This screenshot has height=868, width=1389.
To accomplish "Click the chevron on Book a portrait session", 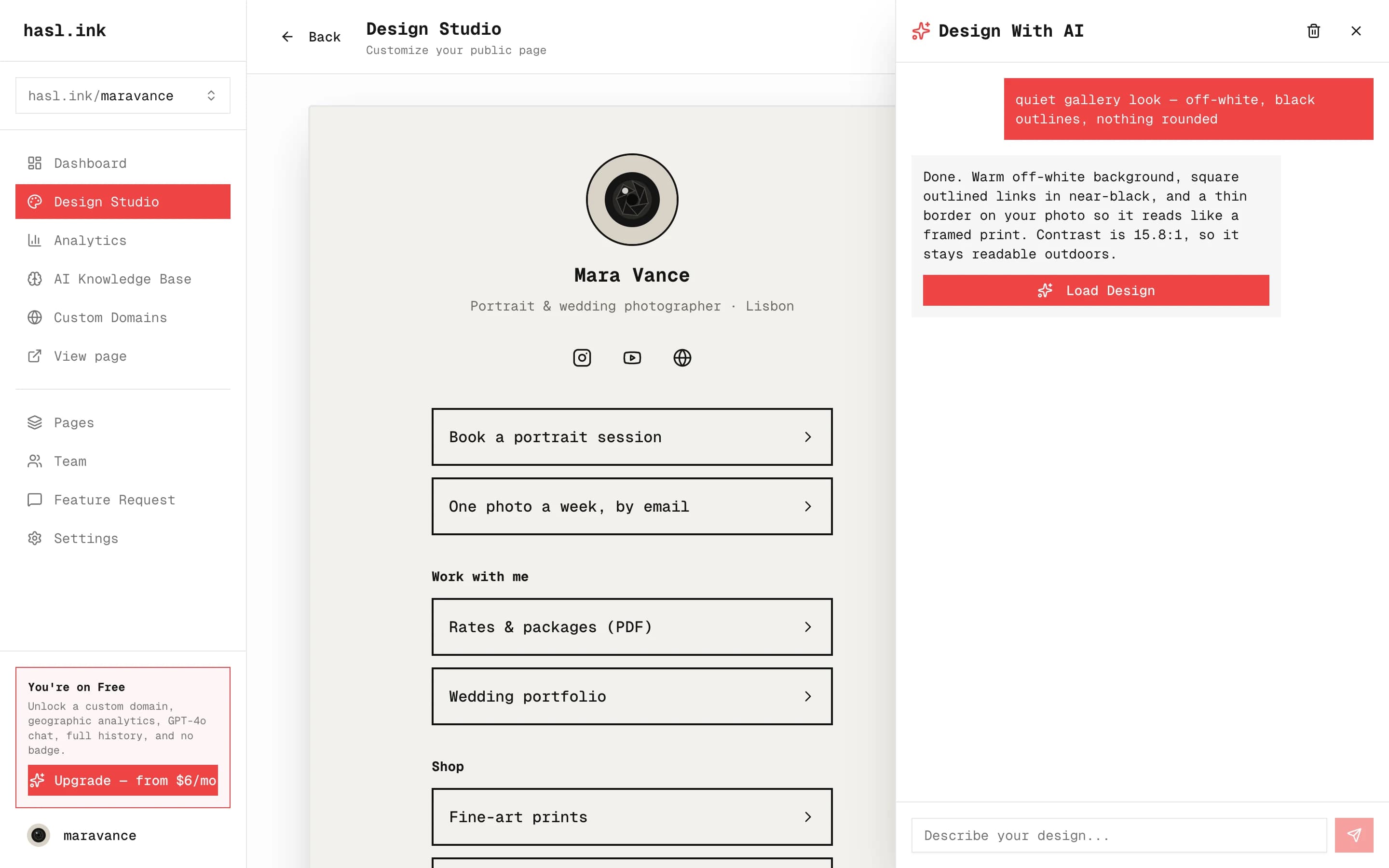I will [x=808, y=437].
